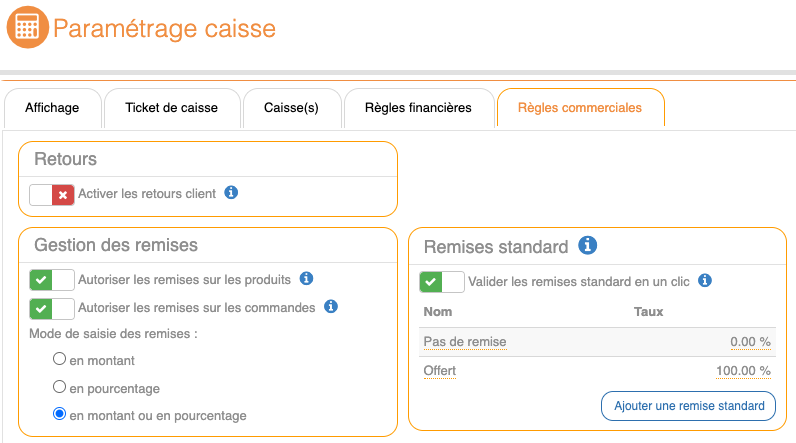Edit the Offert discount name
Image resolution: width=796 pixels, height=443 pixels.
[440, 371]
